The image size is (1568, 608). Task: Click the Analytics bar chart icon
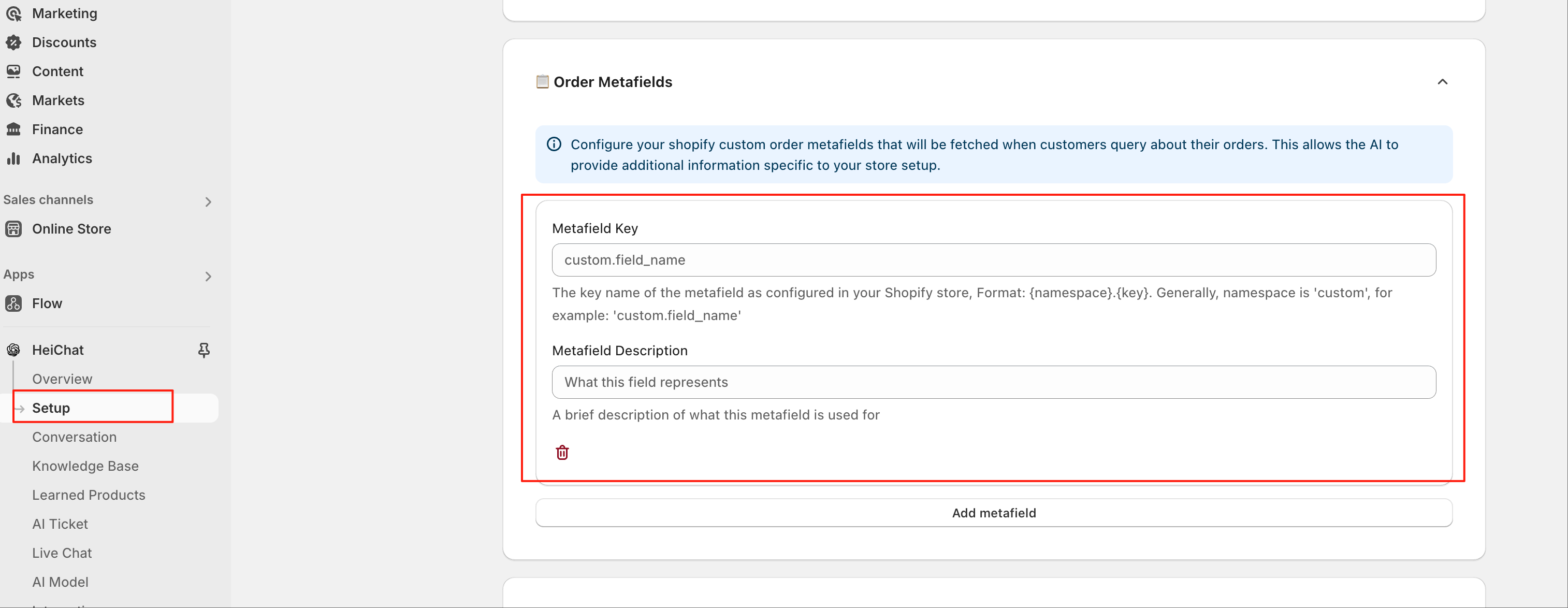click(13, 159)
